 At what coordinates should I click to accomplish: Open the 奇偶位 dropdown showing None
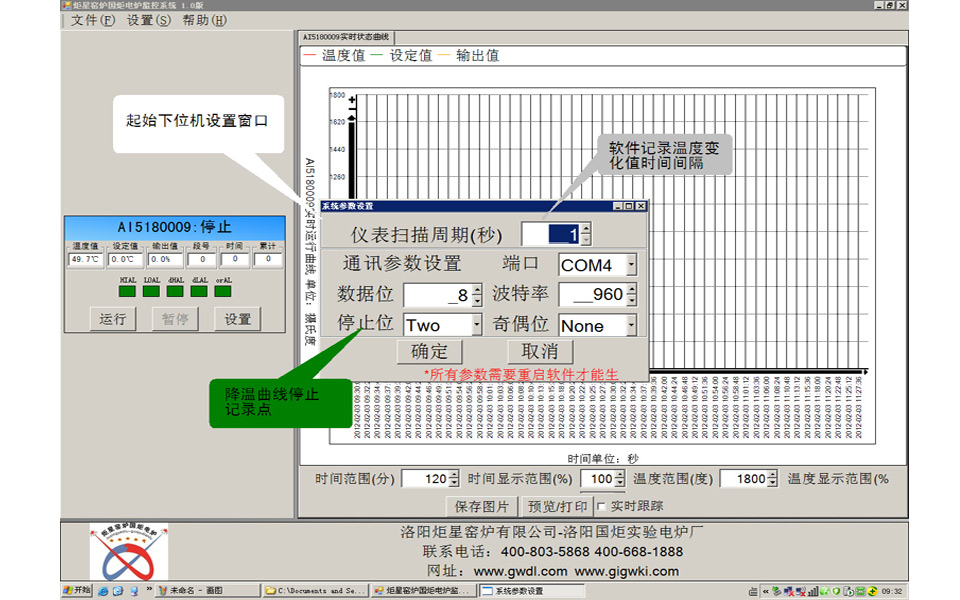[631, 325]
